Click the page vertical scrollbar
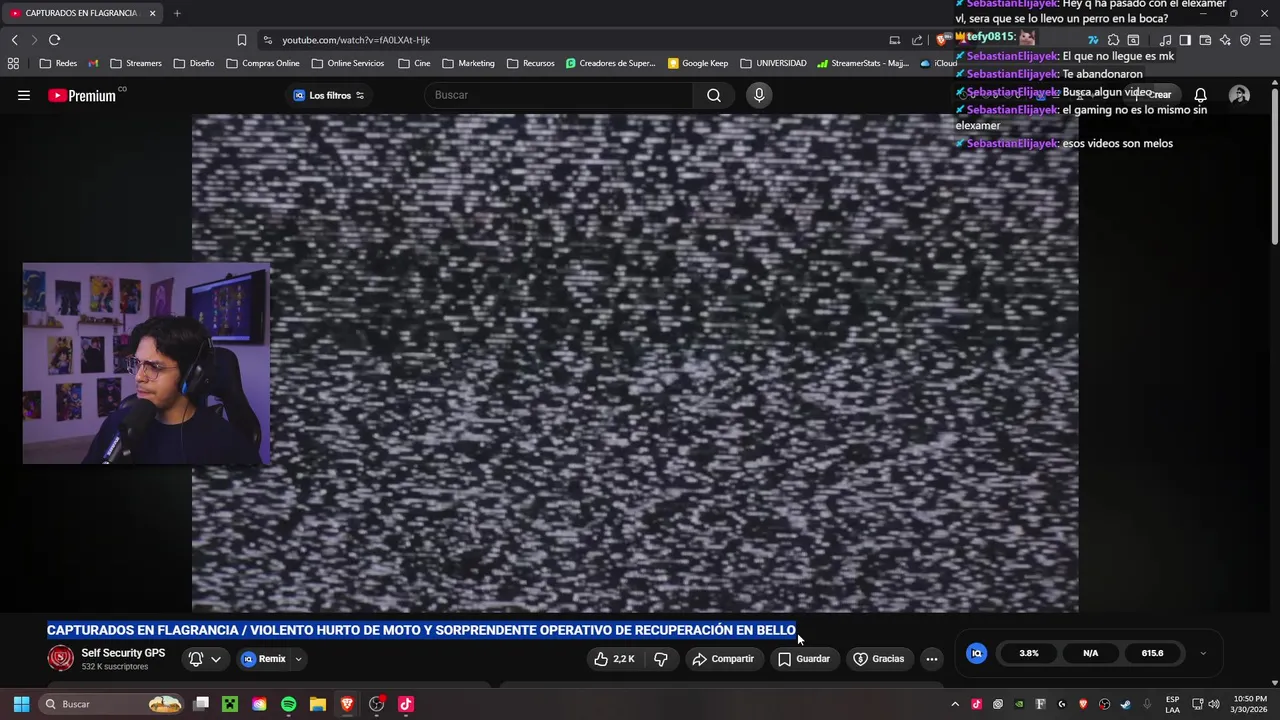Screen dimensions: 1280x720 tap(1275, 165)
